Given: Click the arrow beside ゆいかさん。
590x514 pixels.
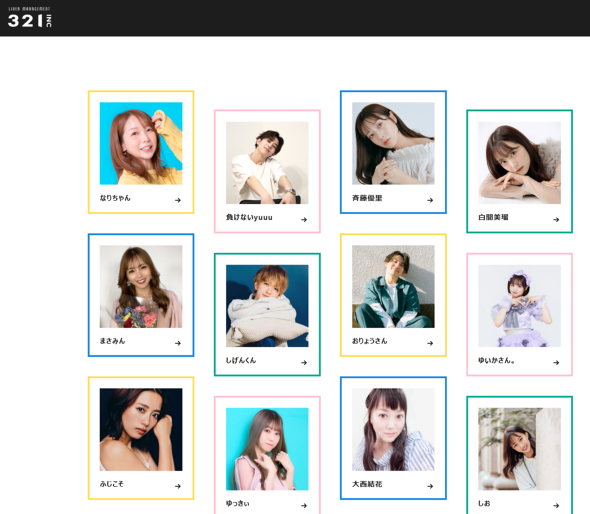Looking at the screenshot, I should [x=556, y=363].
